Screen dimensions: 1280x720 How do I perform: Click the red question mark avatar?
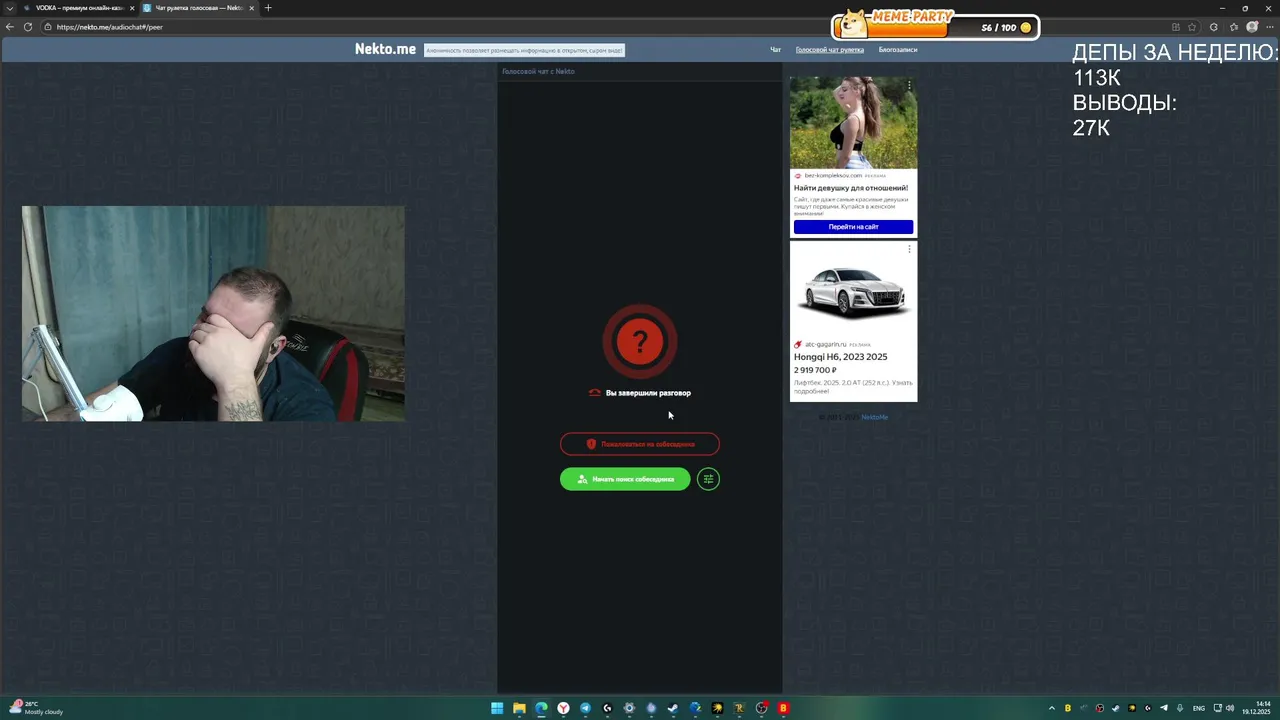pos(640,342)
